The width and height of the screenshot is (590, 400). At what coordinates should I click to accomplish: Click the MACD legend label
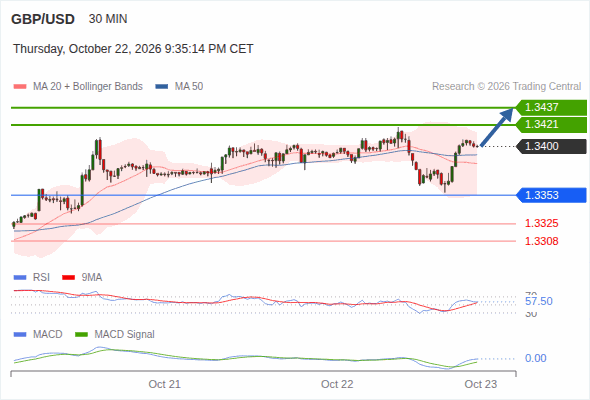pyautogui.click(x=48, y=334)
